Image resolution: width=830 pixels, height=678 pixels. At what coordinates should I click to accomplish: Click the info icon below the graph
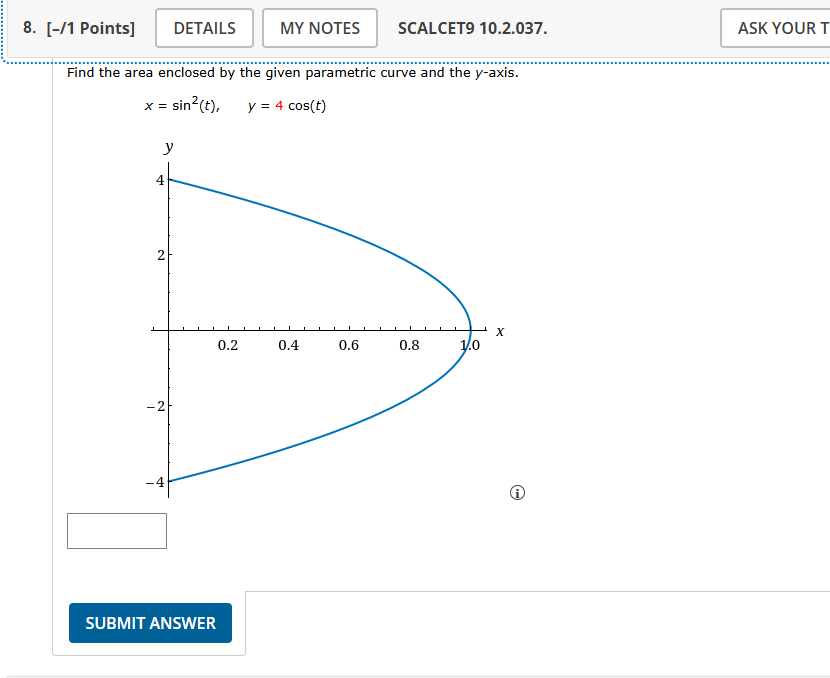tap(517, 492)
